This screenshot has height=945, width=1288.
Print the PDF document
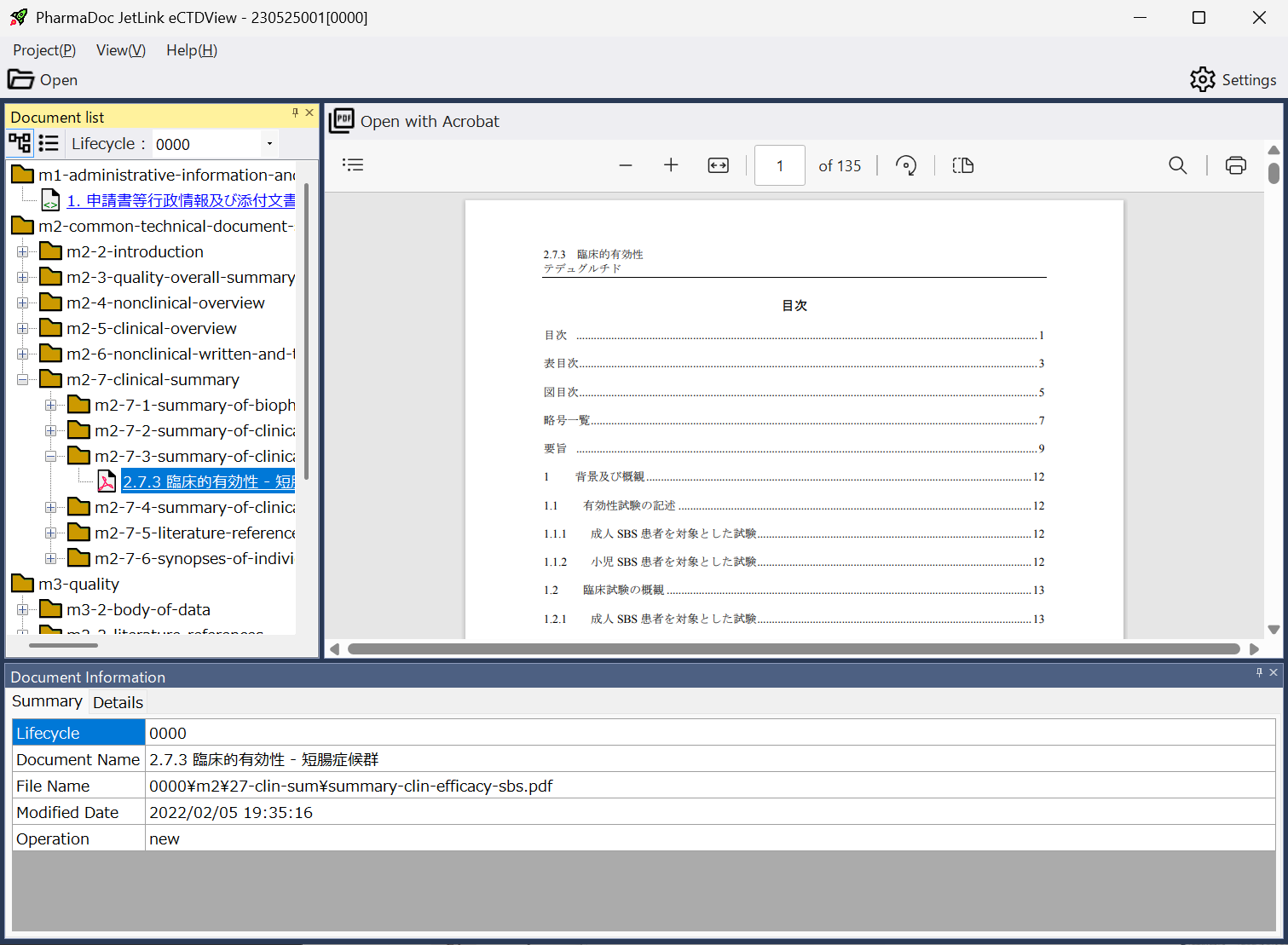coord(1235,165)
